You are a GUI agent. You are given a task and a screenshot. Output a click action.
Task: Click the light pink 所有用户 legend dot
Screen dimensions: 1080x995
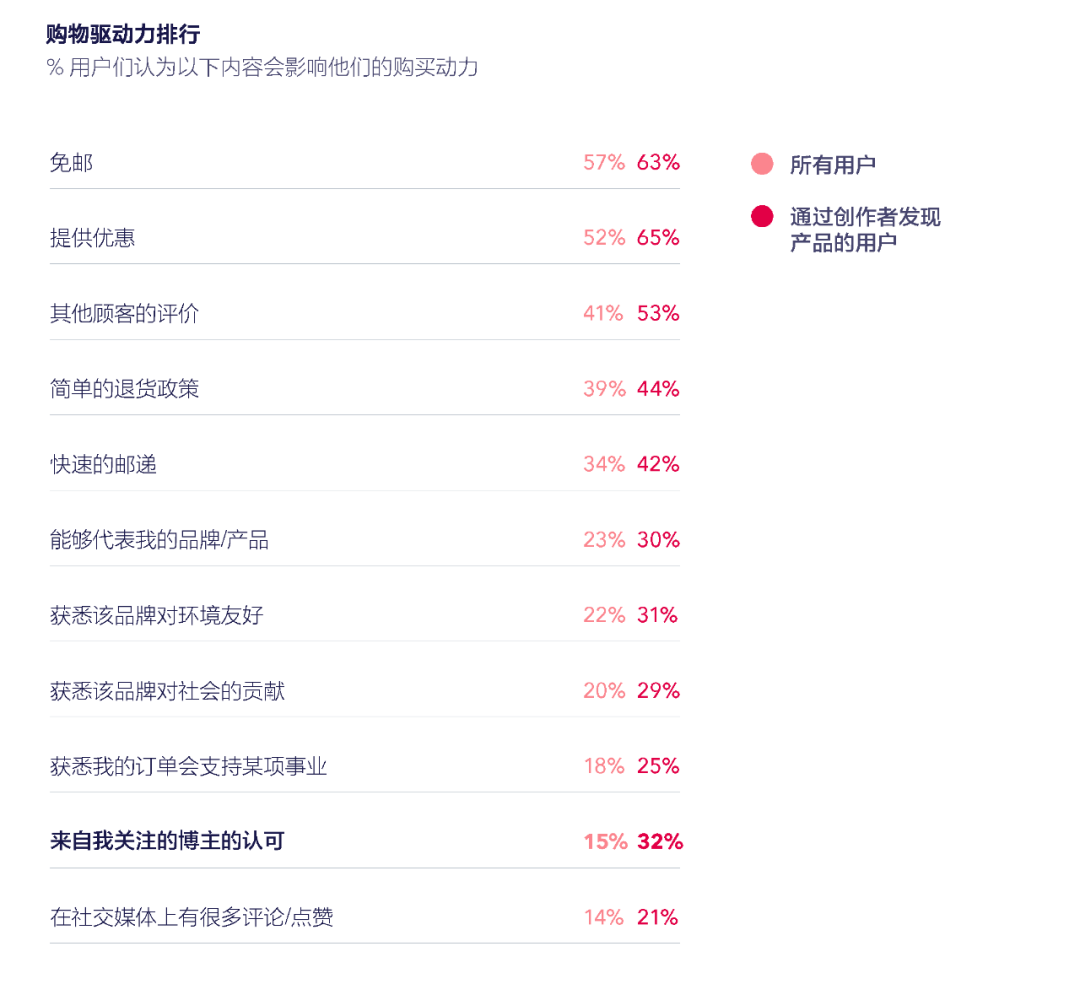(762, 164)
